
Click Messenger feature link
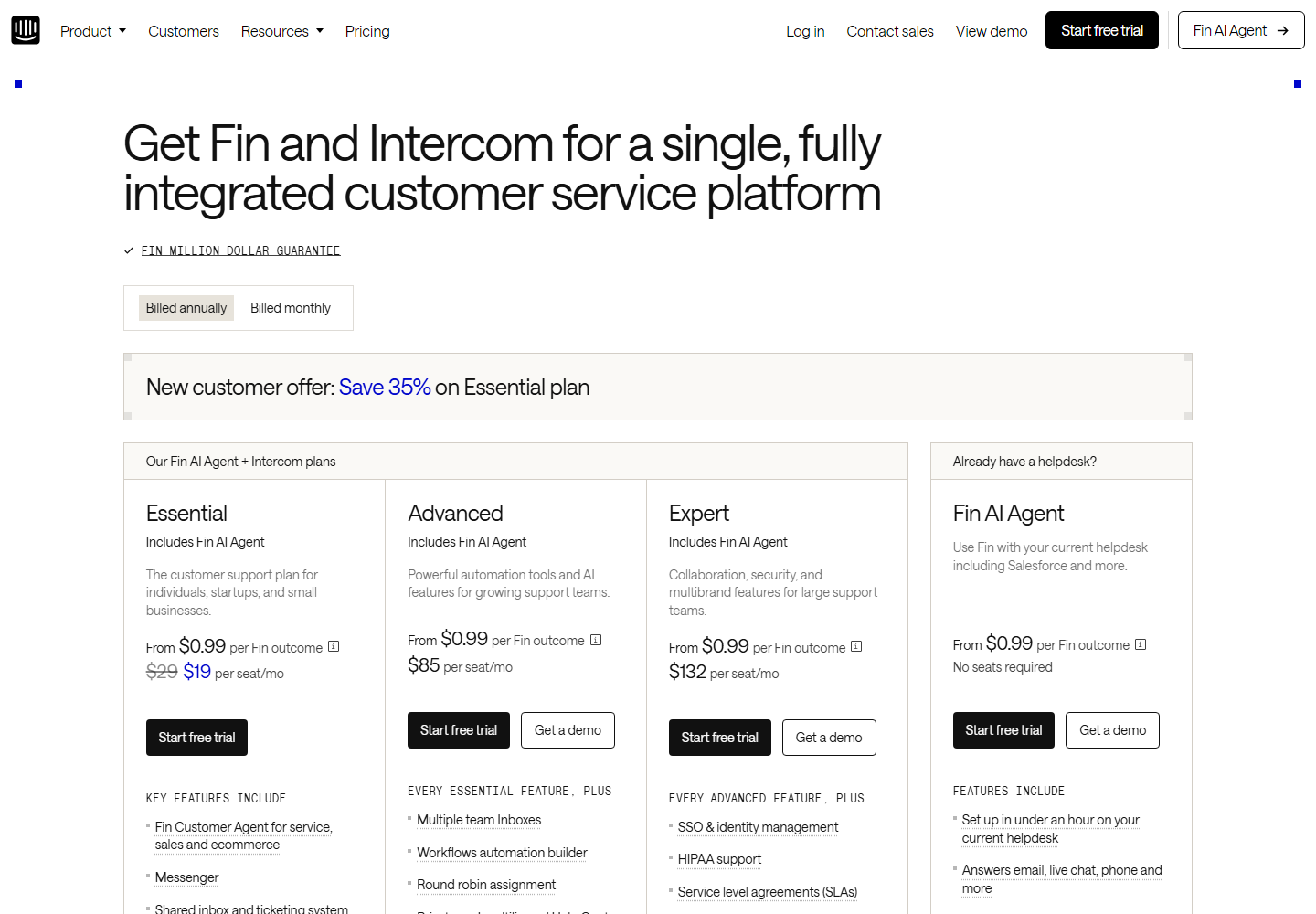pos(186,877)
